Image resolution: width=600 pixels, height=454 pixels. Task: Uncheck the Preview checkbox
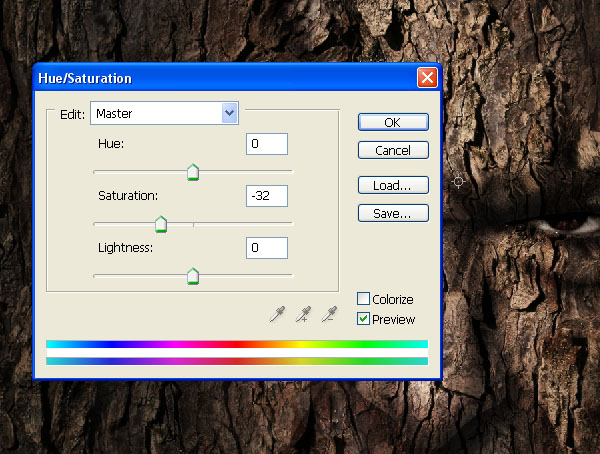click(364, 319)
